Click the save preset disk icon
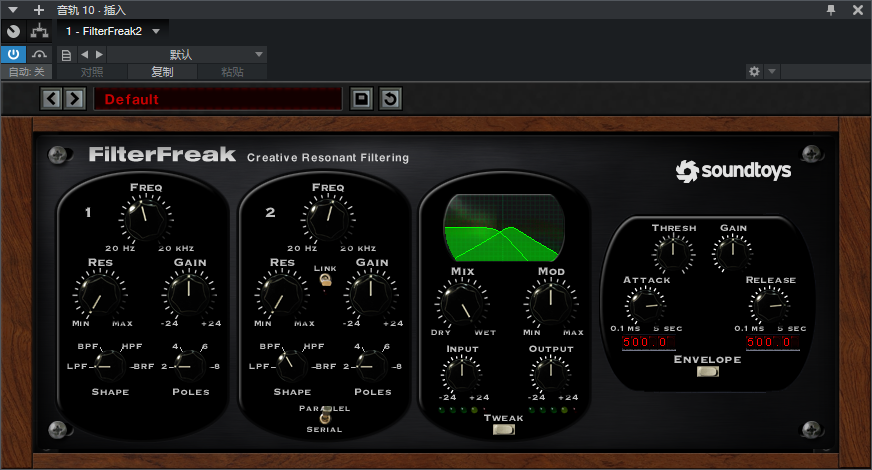 (361, 99)
